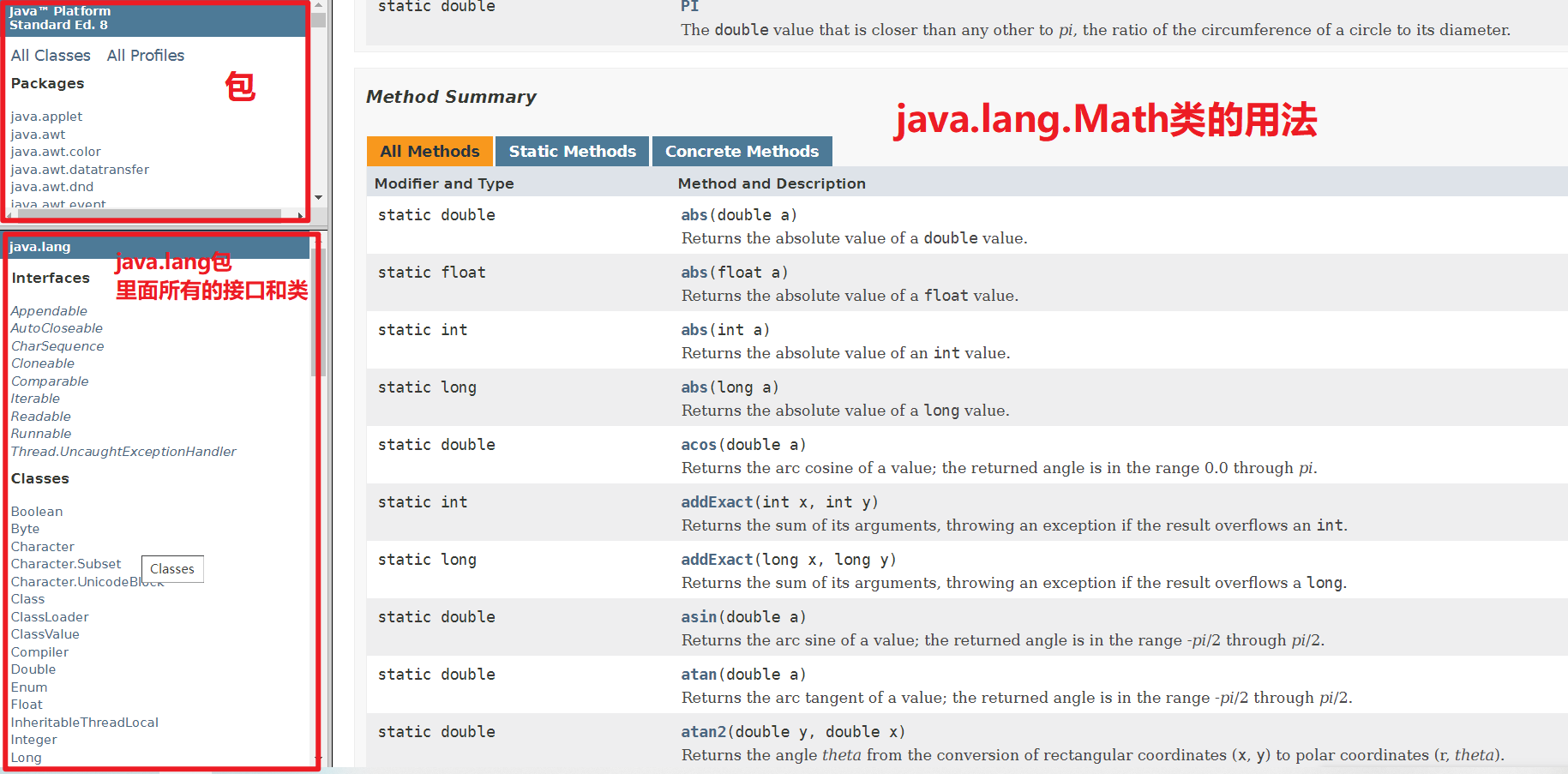Click the java.lang package header link
1568x774 pixels.
(x=40, y=247)
